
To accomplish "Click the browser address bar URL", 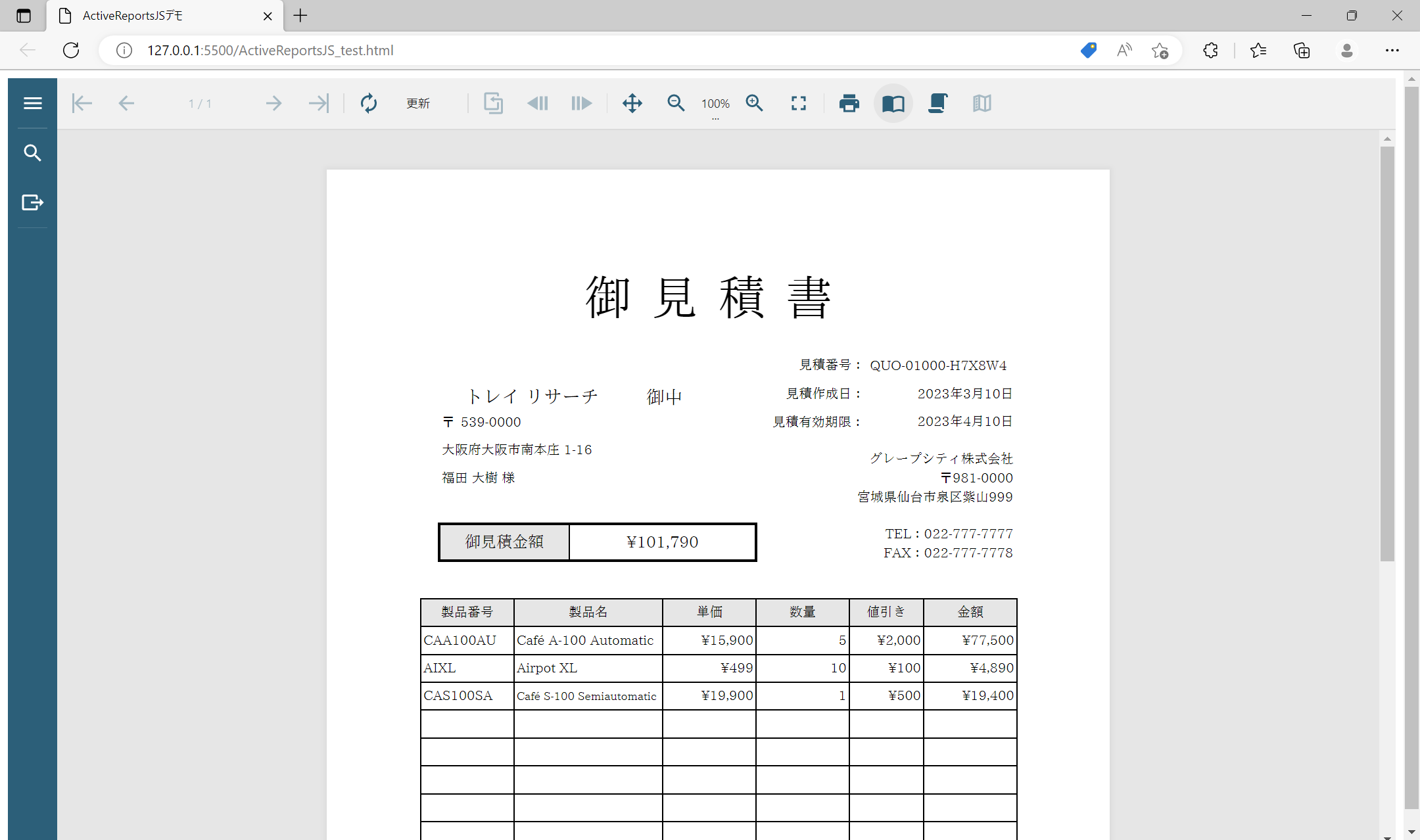I will 270,51.
